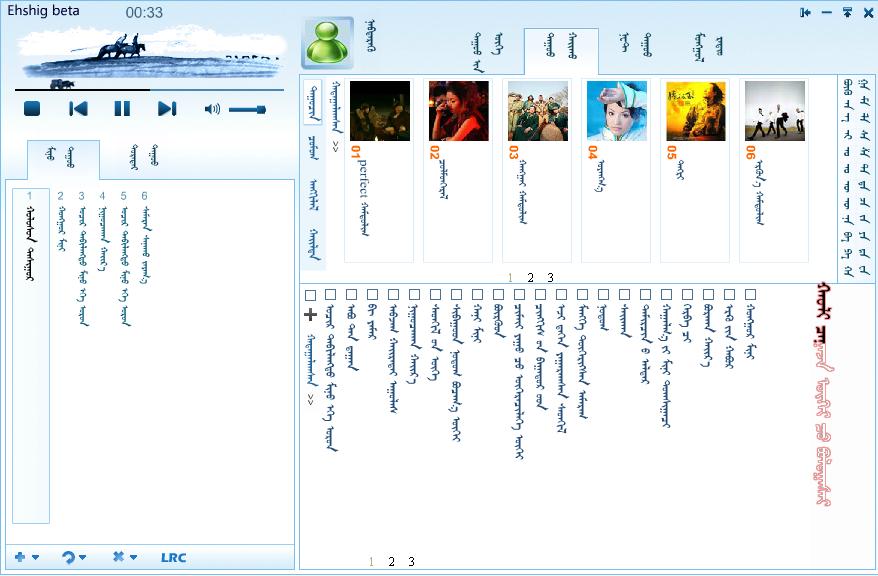This screenshot has width=878, height=576.
Task: Switch to the first playlist tab
Action: (63, 159)
